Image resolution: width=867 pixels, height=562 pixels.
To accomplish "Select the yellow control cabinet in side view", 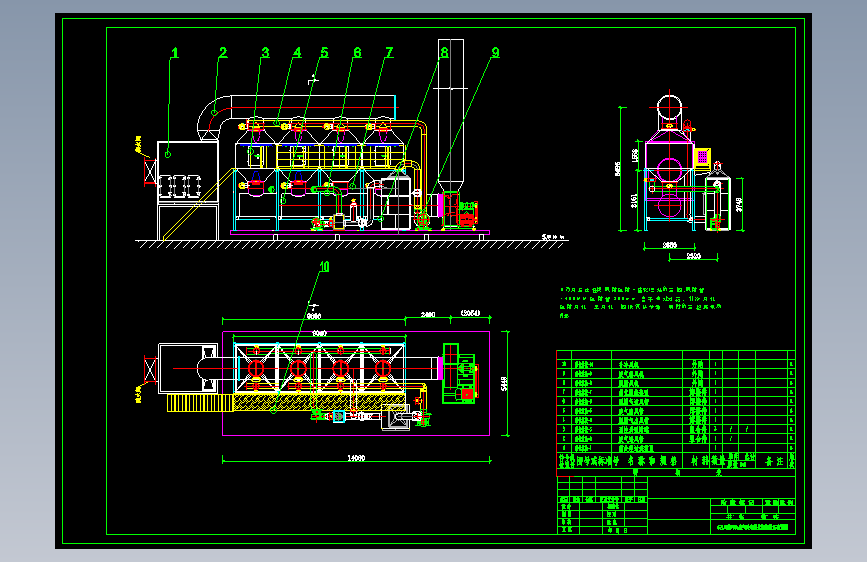I will [702, 158].
